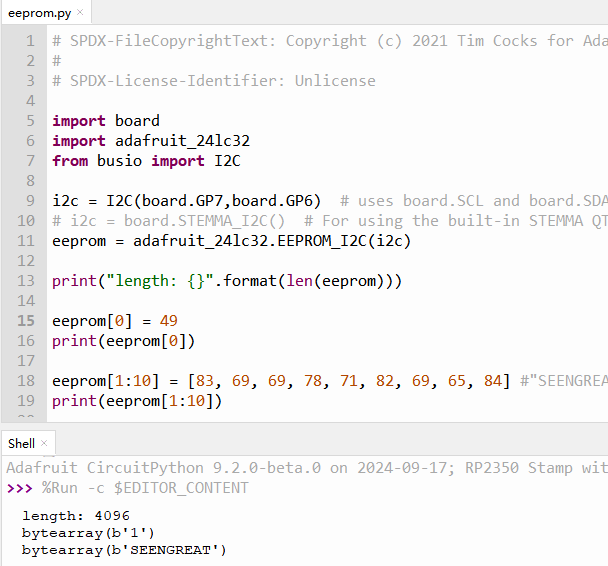Screen dimensions: 608x566
Task: Click line number 15 in the gutter
Action: point(26,321)
